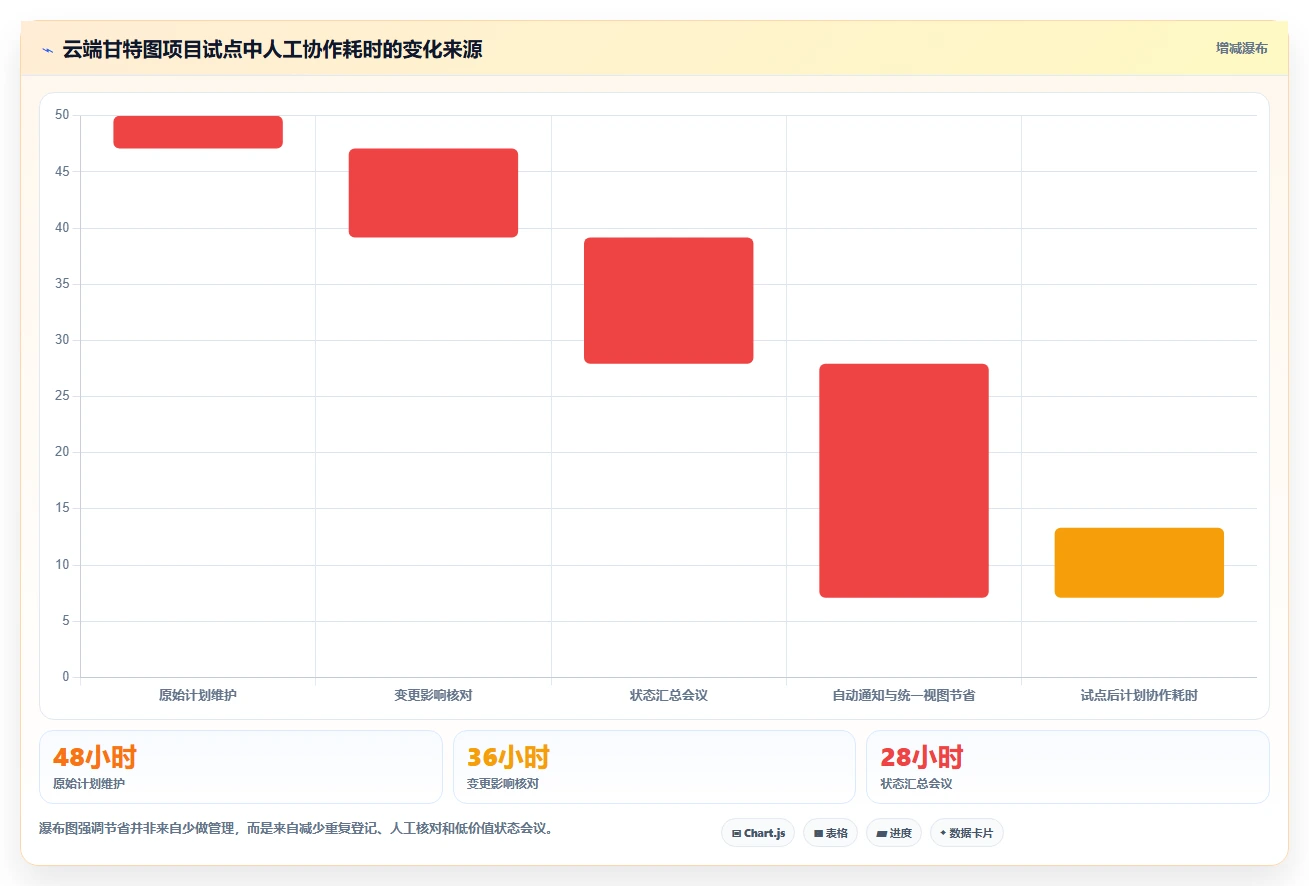Select the Chart.js tag chip
Image resolution: width=1309 pixels, height=886 pixels.
[x=758, y=833]
